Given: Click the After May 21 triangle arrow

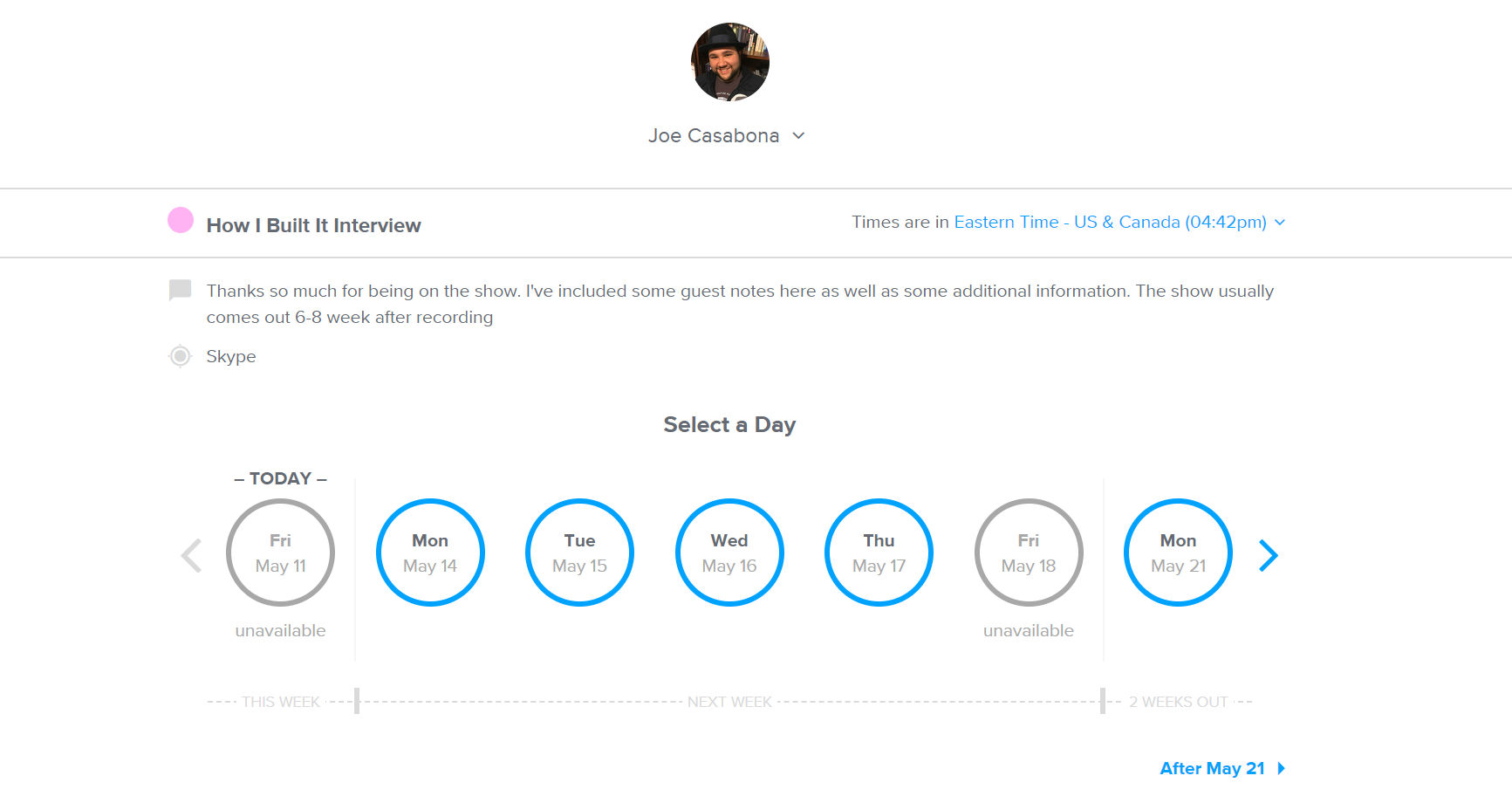Looking at the screenshot, I should tap(1281, 769).
